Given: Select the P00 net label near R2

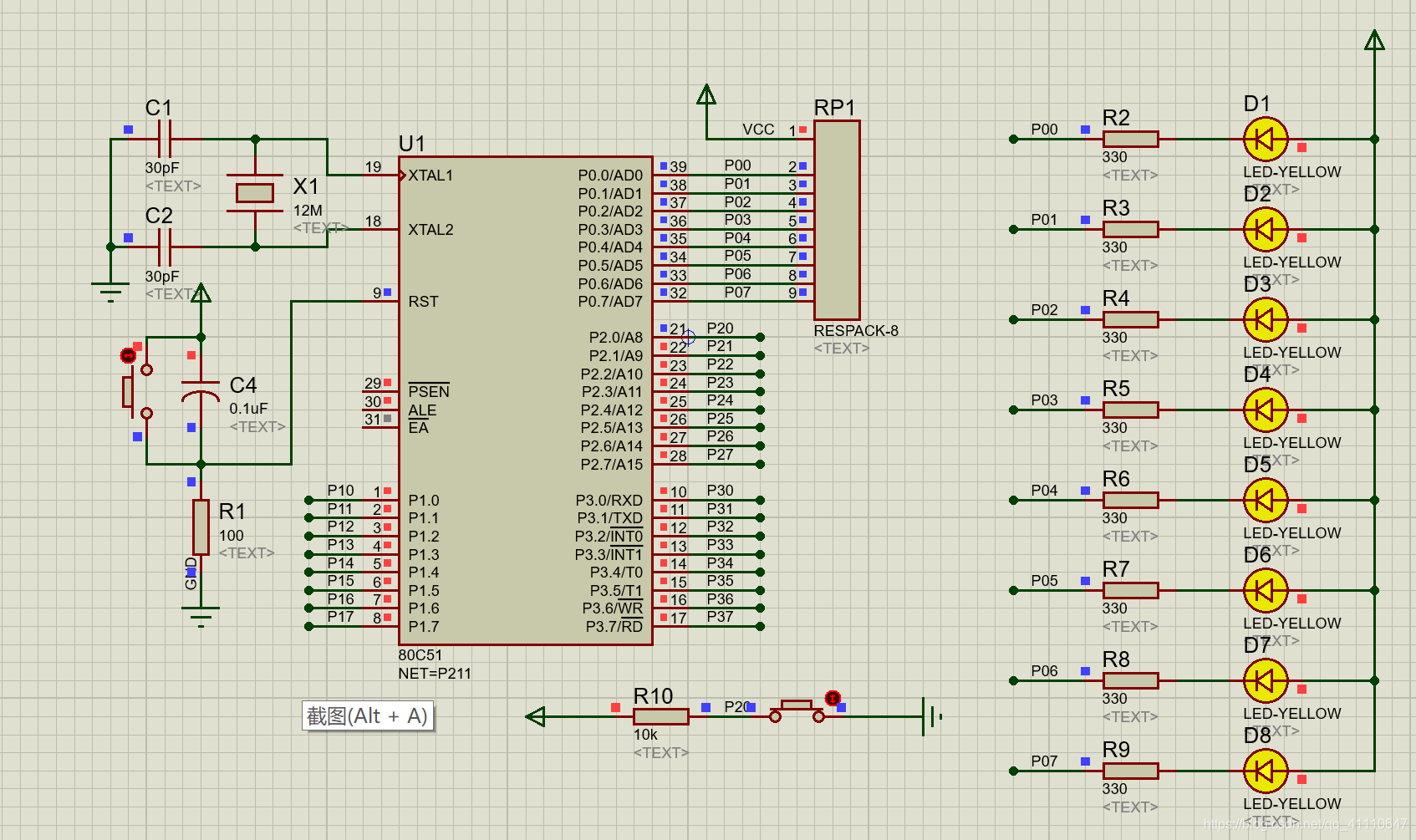Looking at the screenshot, I should (1044, 130).
